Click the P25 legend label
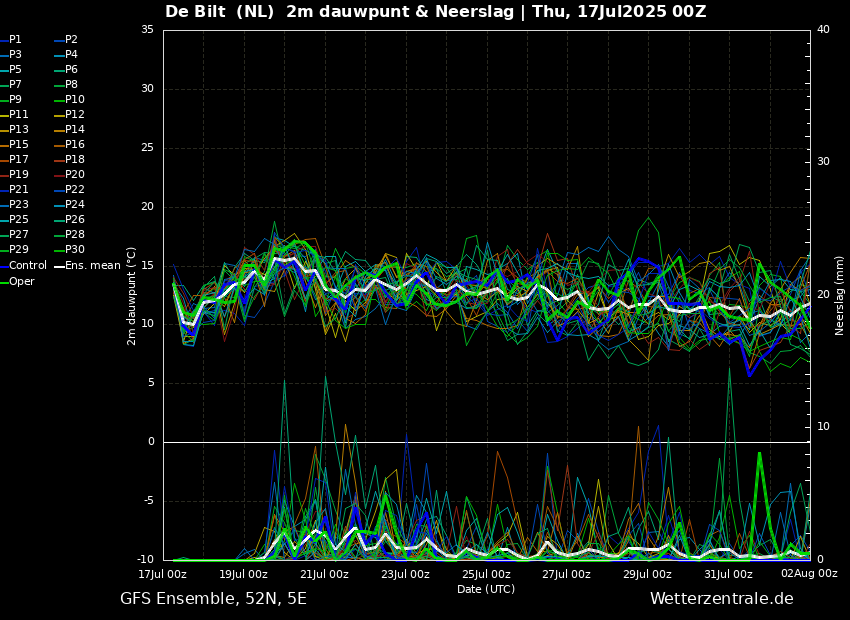The height and width of the screenshot is (620, 850). tap(18, 219)
